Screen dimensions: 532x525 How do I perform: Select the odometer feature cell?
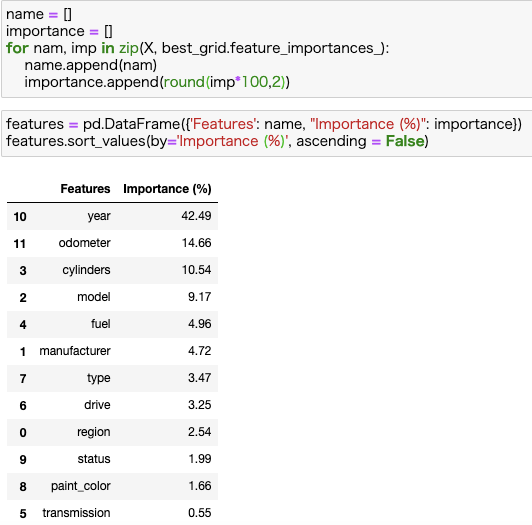click(84, 243)
